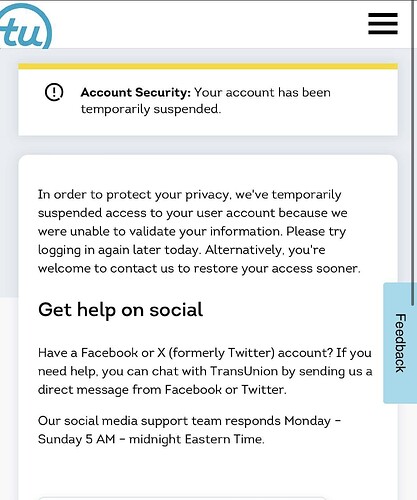
Task: Open the Feedback side tab
Action: pos(400,343)
